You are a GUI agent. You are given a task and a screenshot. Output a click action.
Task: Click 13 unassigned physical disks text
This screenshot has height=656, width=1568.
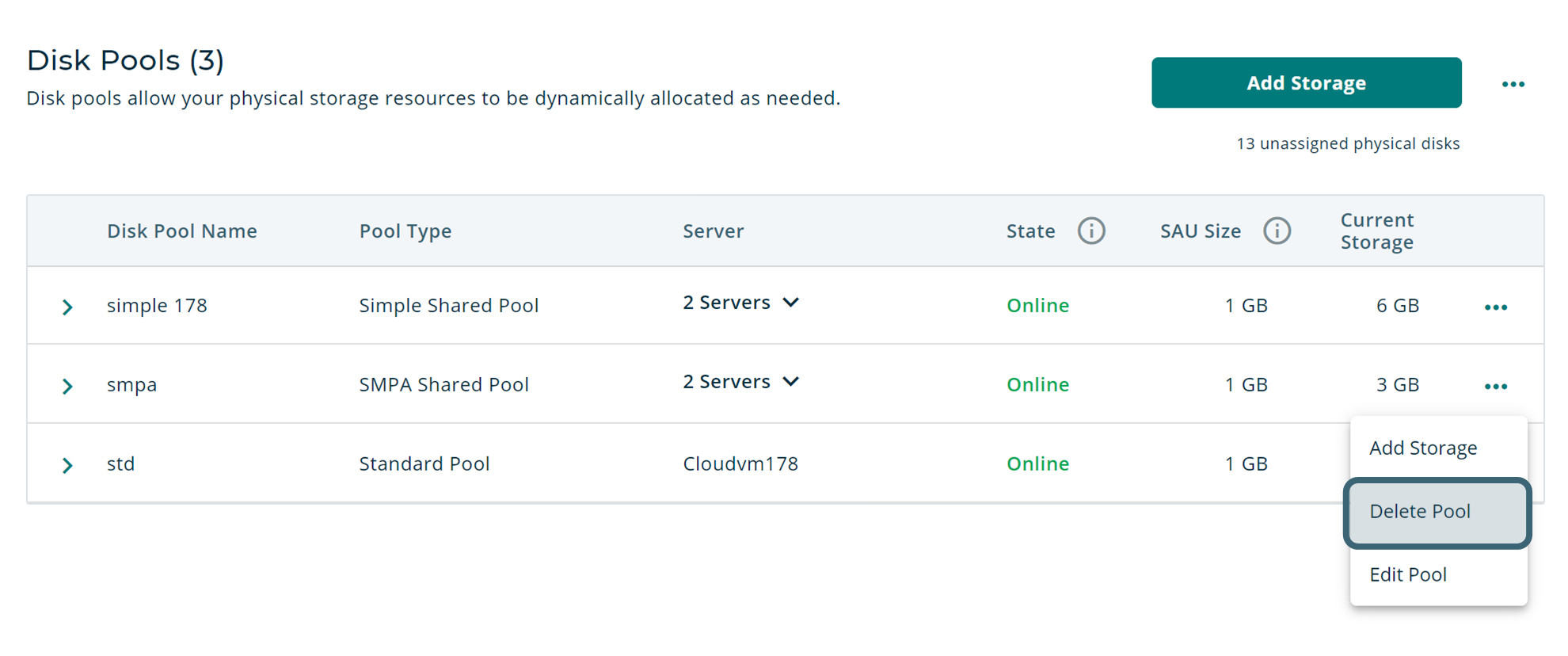(x=1348, y=143)
